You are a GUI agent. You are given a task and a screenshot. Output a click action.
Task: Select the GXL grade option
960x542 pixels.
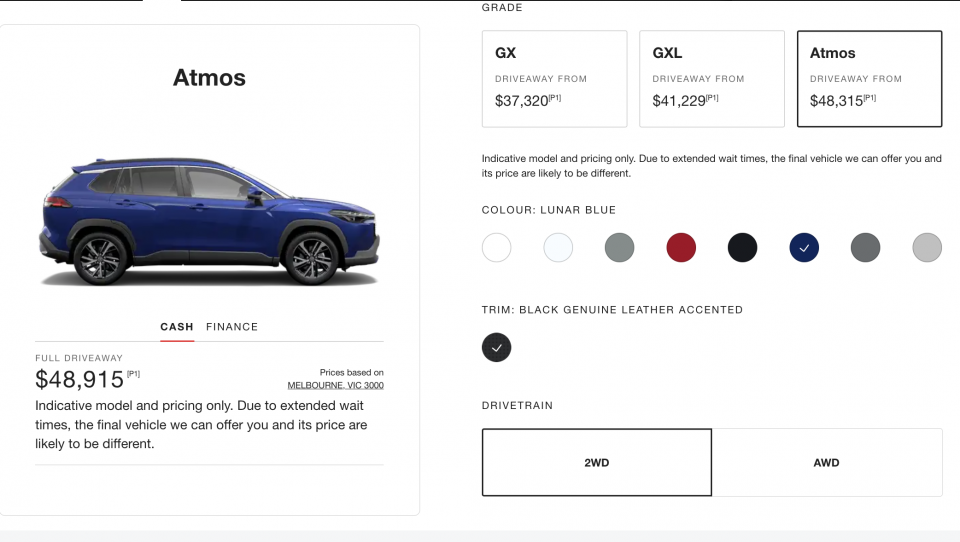712,78
